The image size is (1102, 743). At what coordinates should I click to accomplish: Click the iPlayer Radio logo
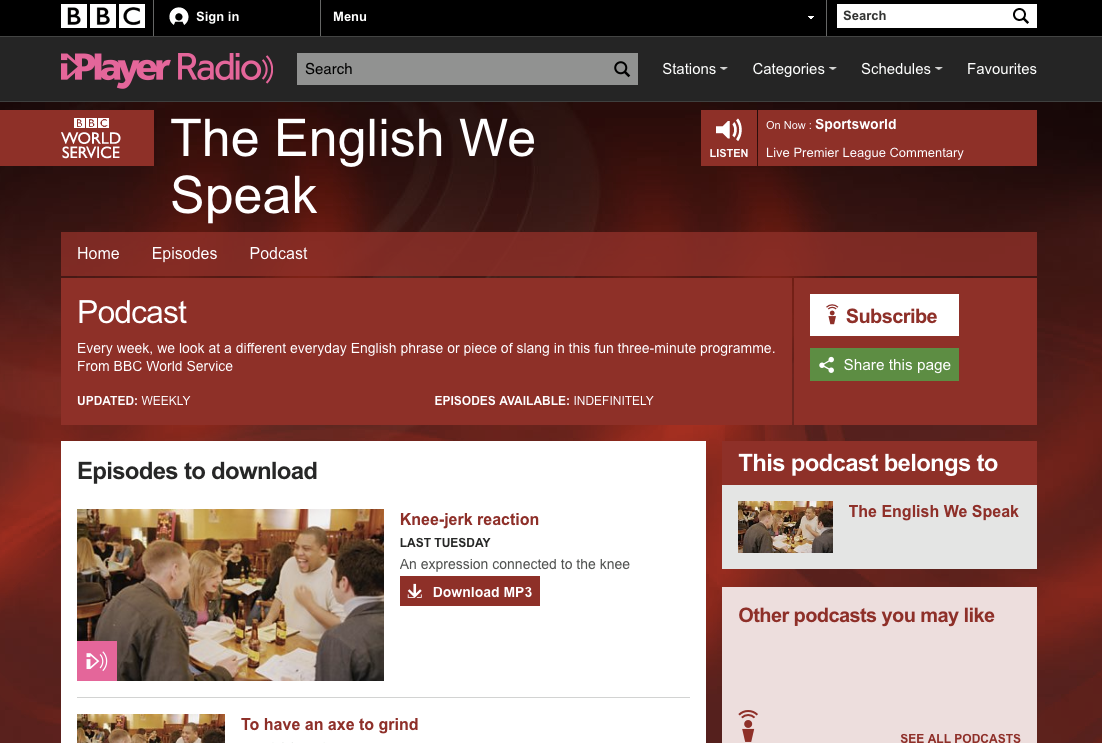click(x=167, y=69)
